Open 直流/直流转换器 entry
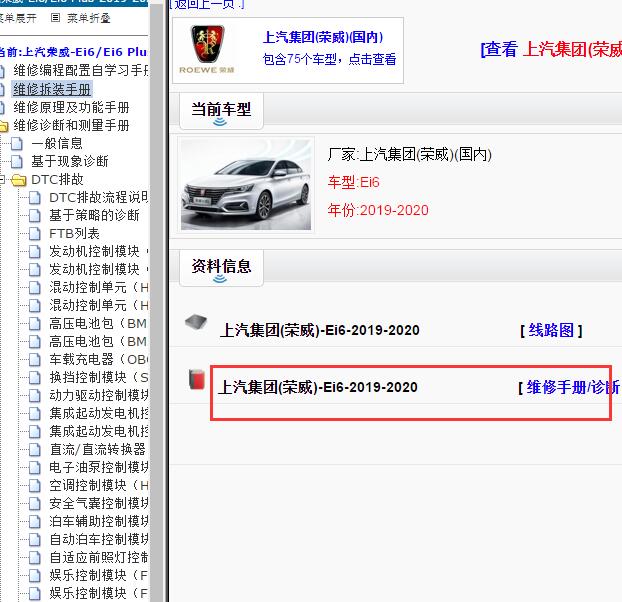 98,449
